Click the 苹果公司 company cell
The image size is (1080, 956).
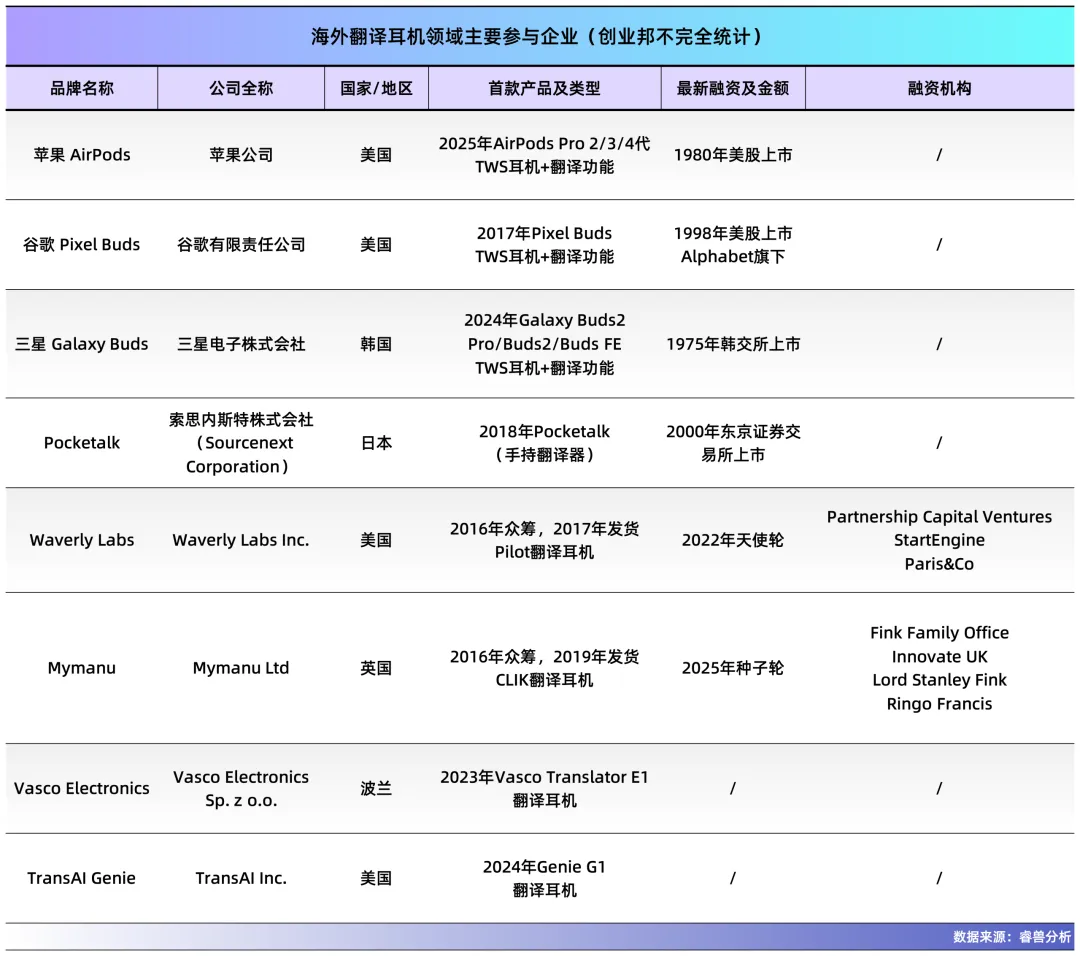241,155
